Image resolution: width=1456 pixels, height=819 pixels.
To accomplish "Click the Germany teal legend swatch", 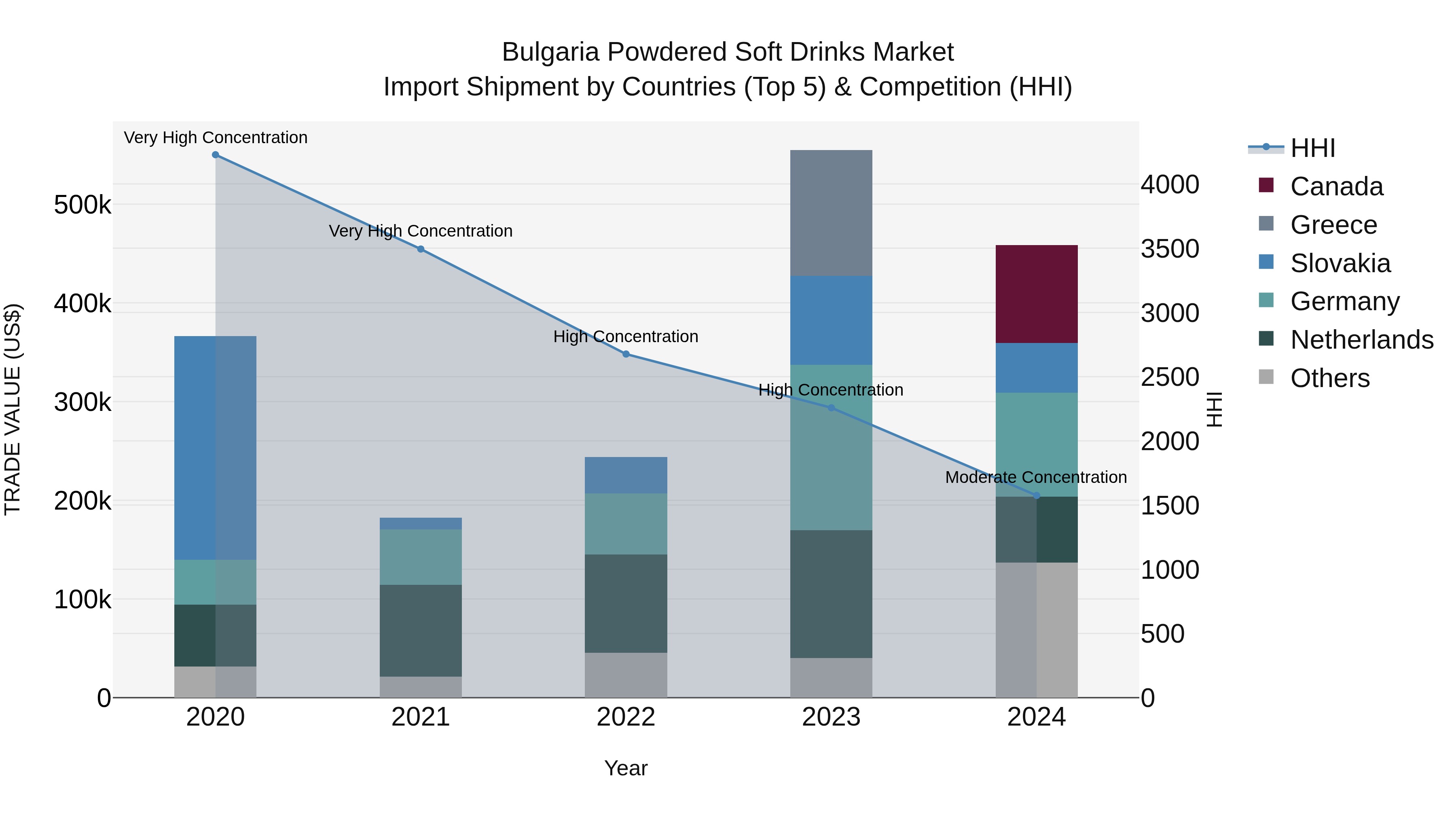I will pos(1267,300).
